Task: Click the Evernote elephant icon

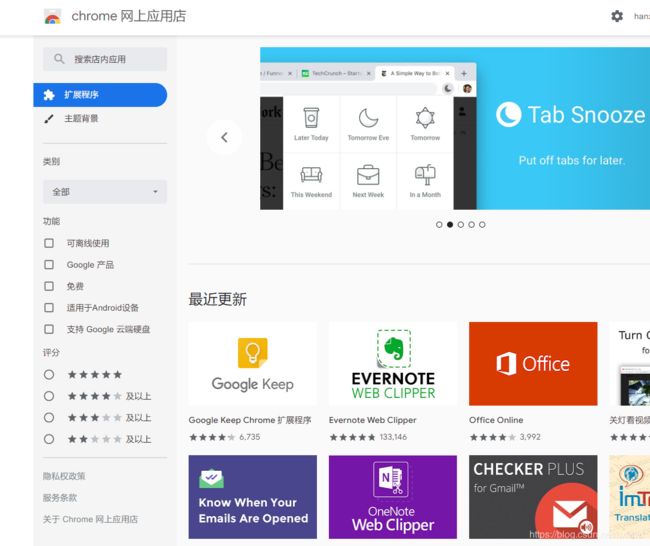Action: tap(394, 348)
